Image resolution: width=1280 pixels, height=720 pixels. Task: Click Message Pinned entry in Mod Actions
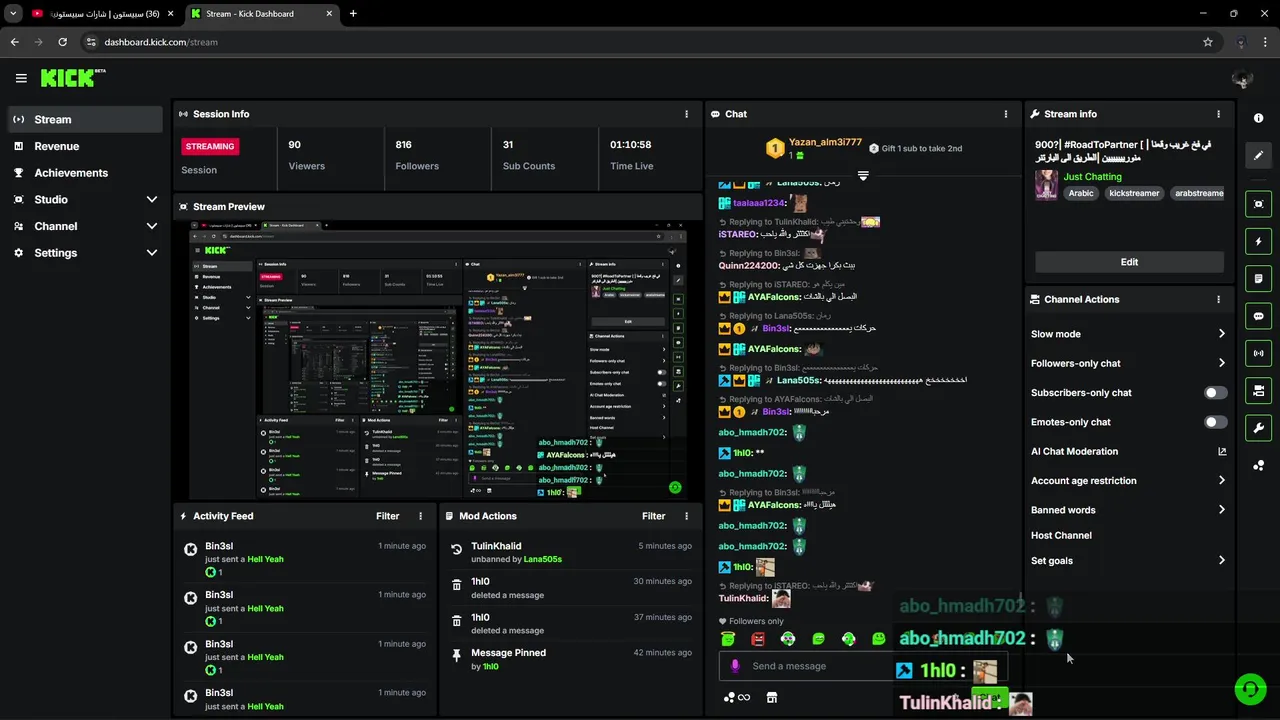(x=570, y=659)
